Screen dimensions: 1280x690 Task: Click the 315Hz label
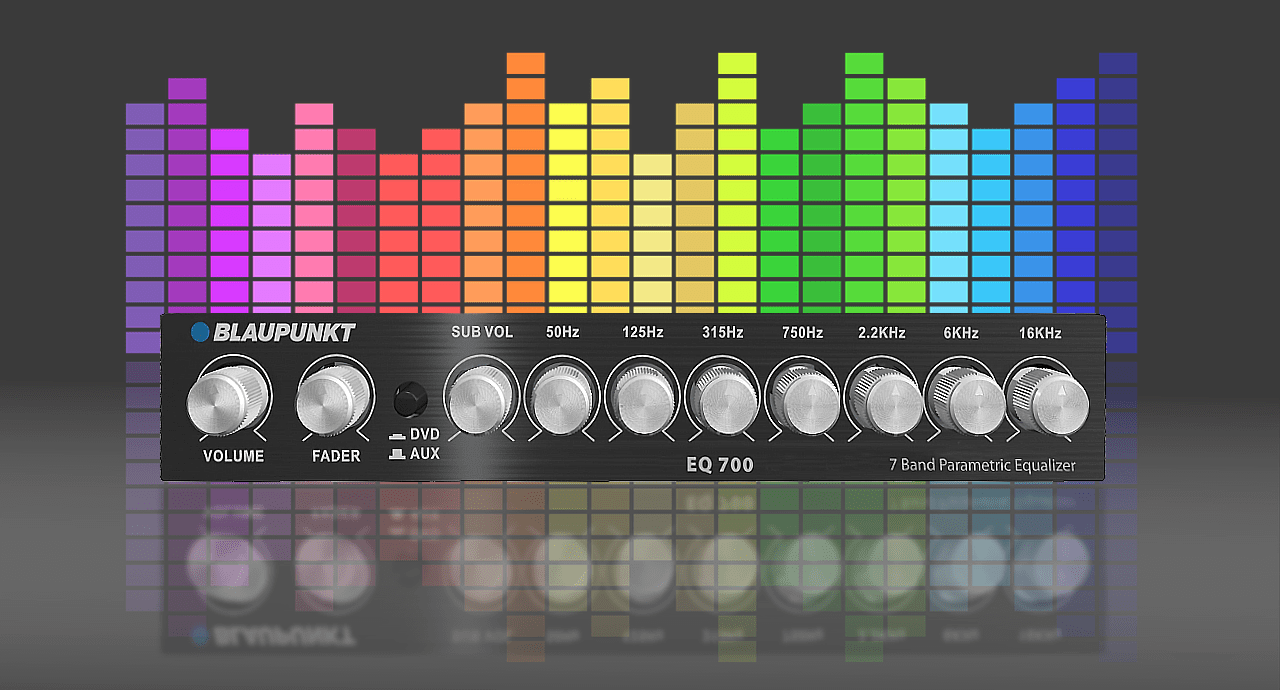(722, 333)
